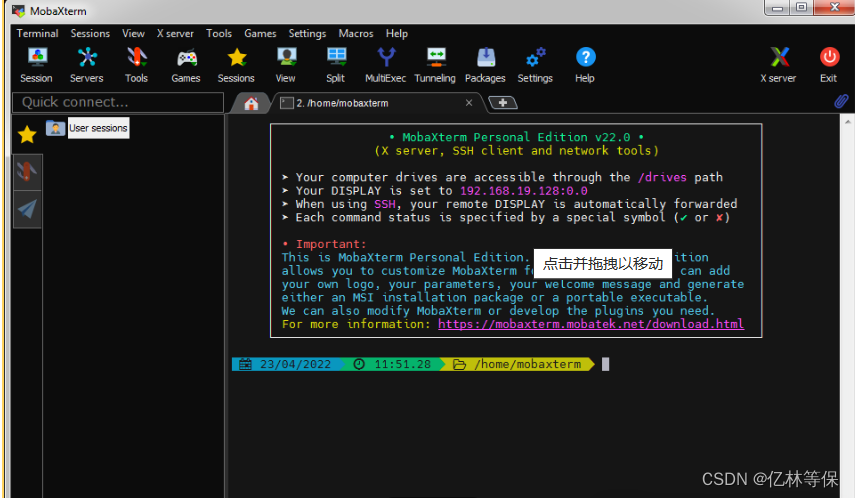Image resolution: width=855 pixels, height=498 pixels.
Task: Focus the Quick connect input field
Action: coord(118,103)
